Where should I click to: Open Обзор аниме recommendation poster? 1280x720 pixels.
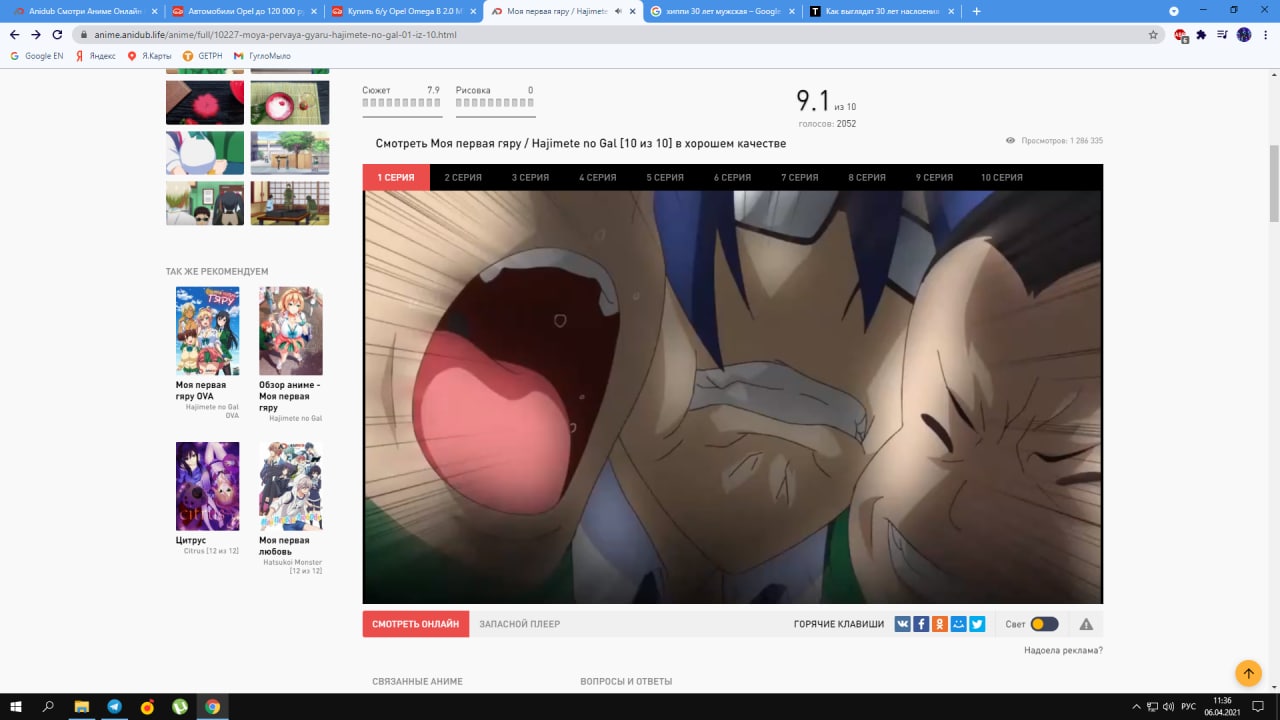[x=291, y=331]
